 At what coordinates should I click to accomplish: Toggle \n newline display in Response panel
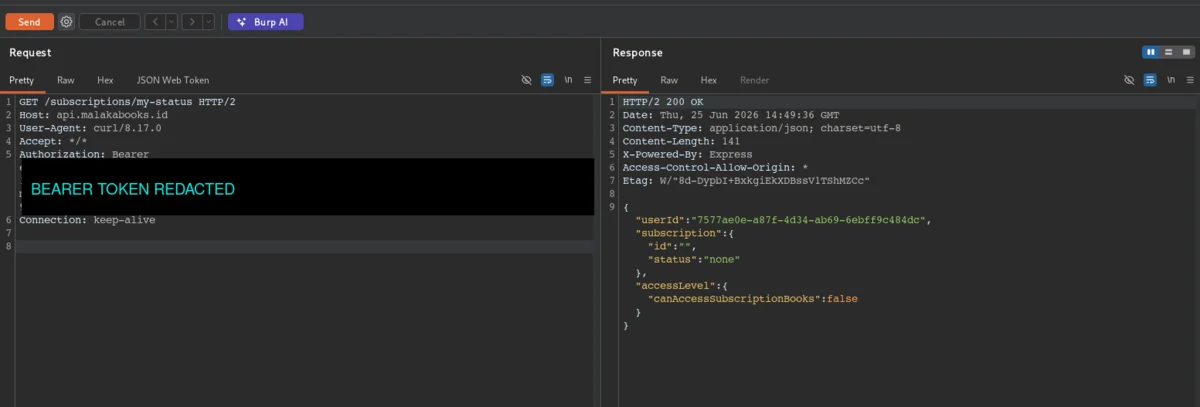click(1170, 80)
